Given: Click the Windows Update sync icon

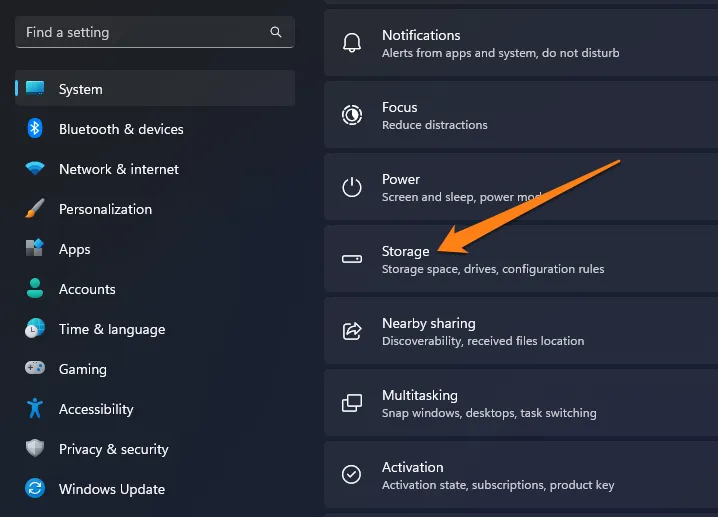Looking at the screenshot, I should [35, 488].
